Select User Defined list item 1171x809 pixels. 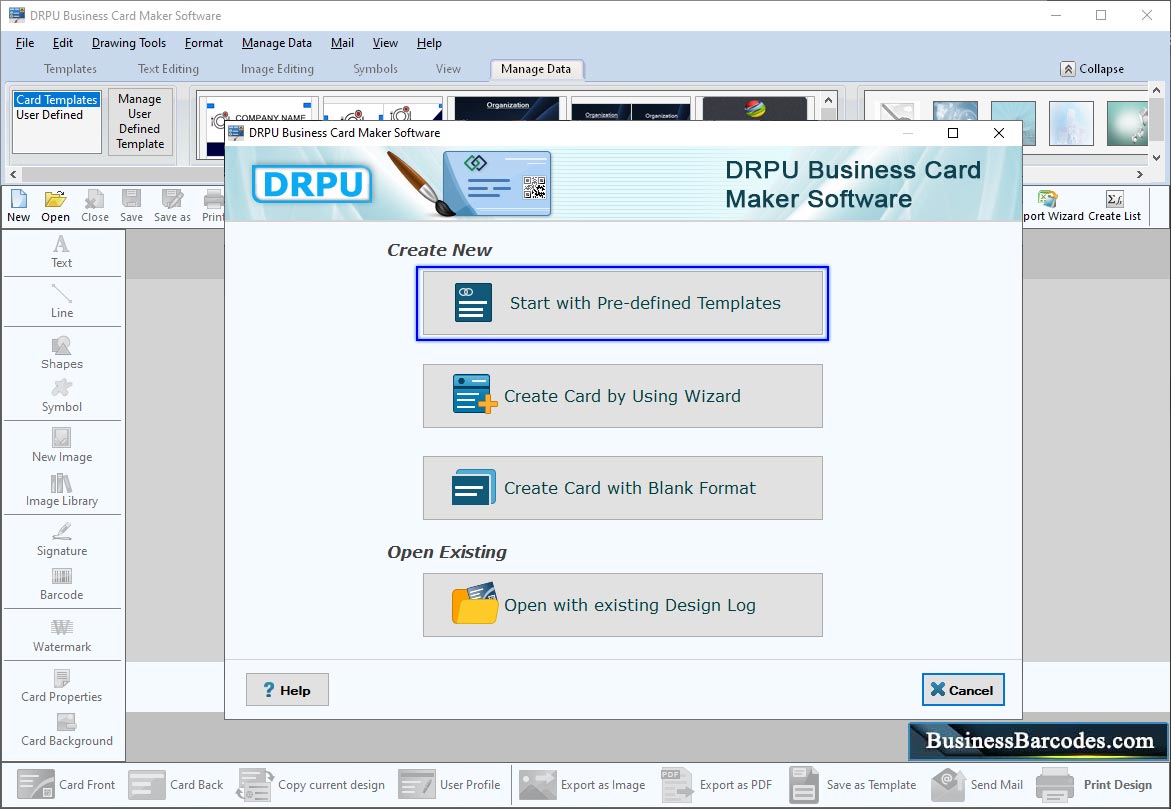point(49,115)
